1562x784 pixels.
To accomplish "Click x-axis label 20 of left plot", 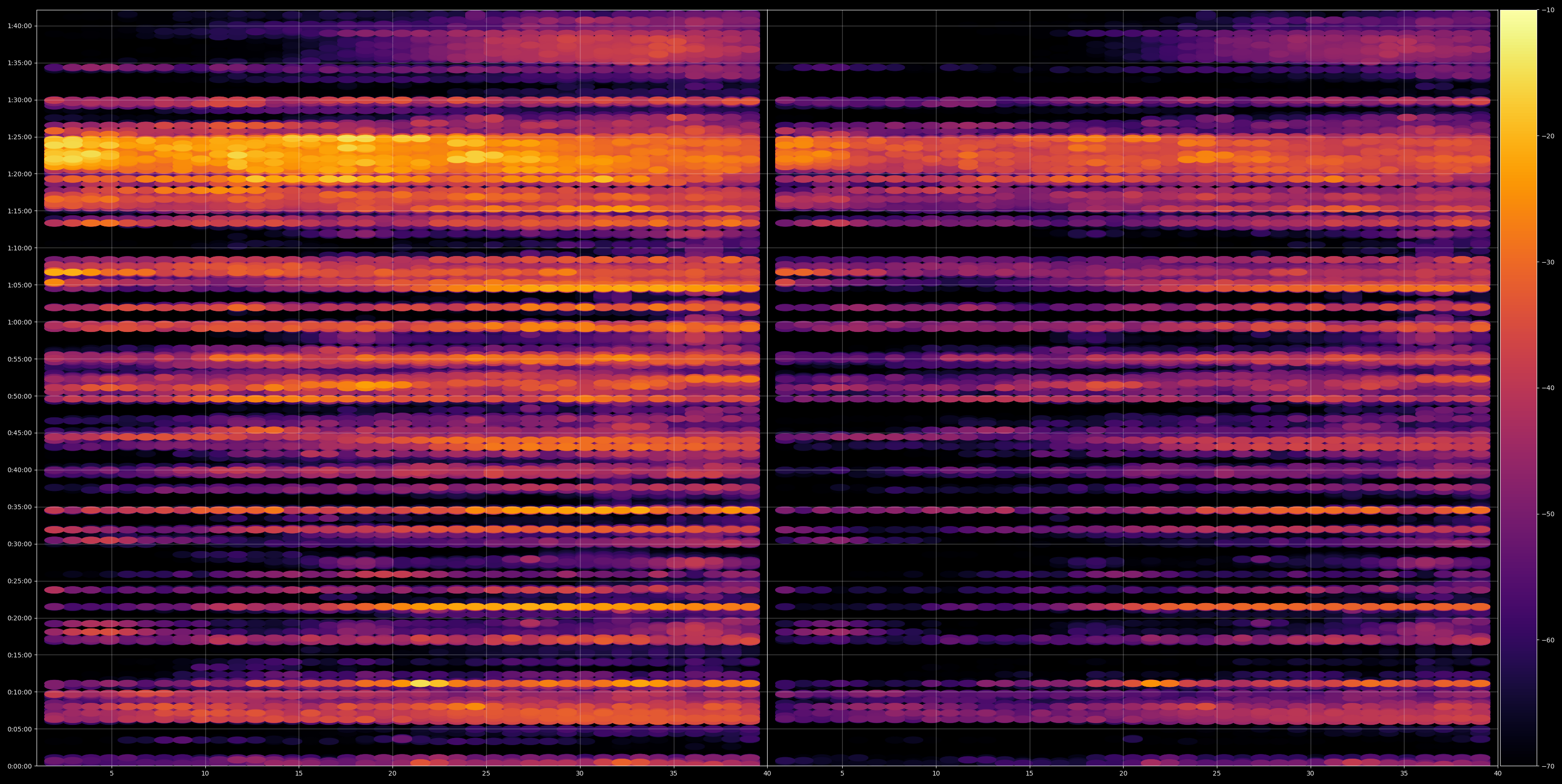I will (x=392, y=774).
